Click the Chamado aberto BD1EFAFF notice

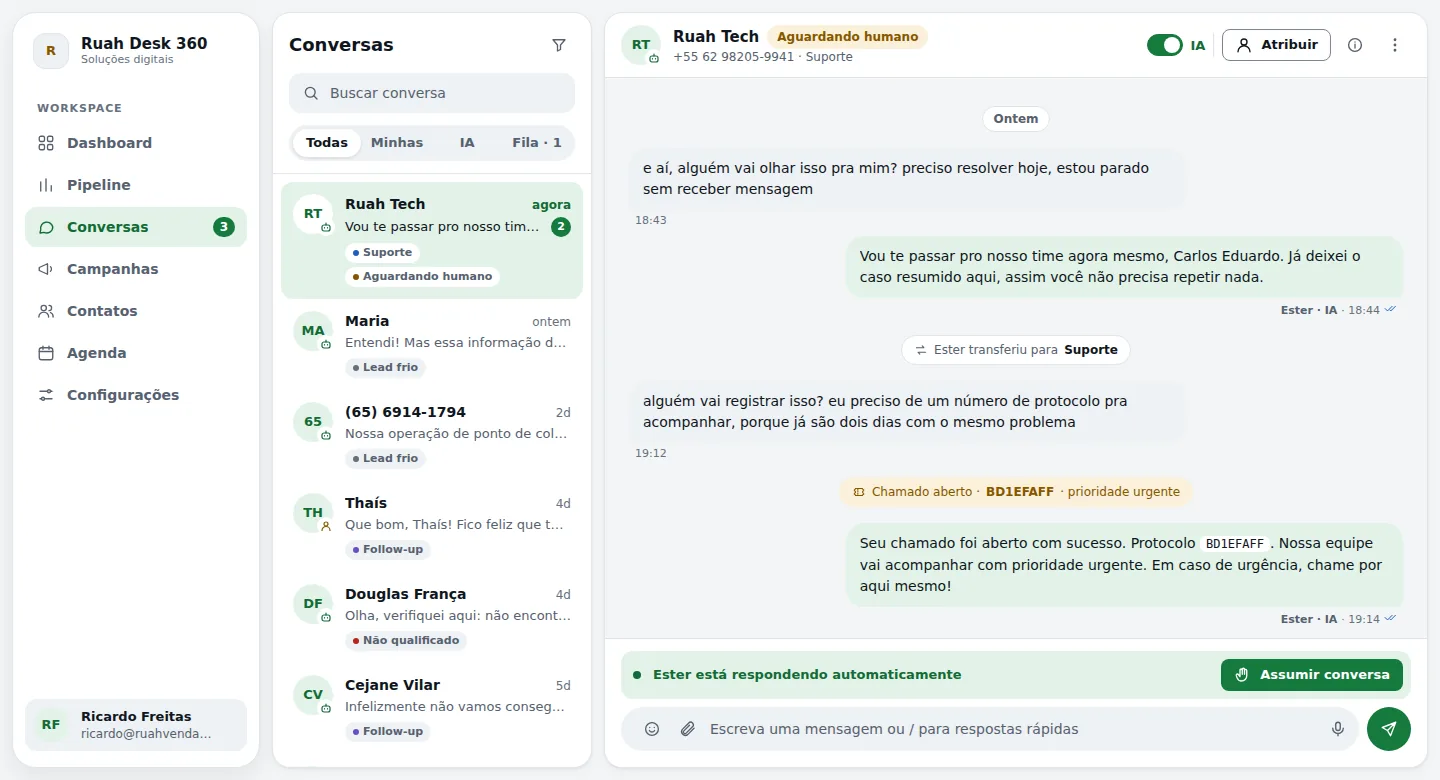(x=1016, y=492)
